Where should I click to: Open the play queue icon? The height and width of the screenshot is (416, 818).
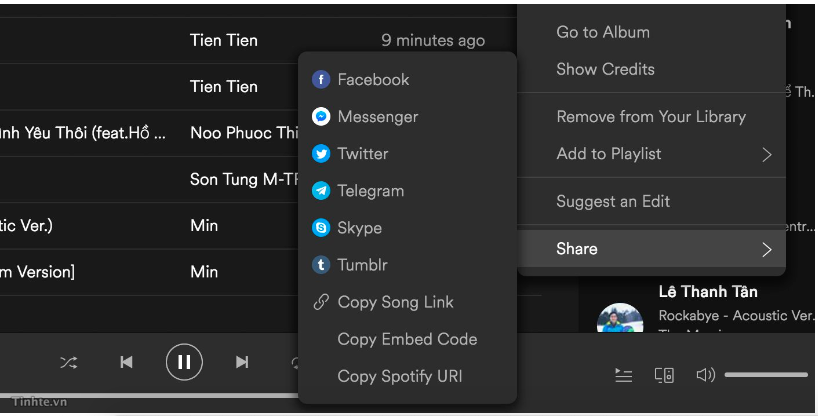(x=623, y=375)
